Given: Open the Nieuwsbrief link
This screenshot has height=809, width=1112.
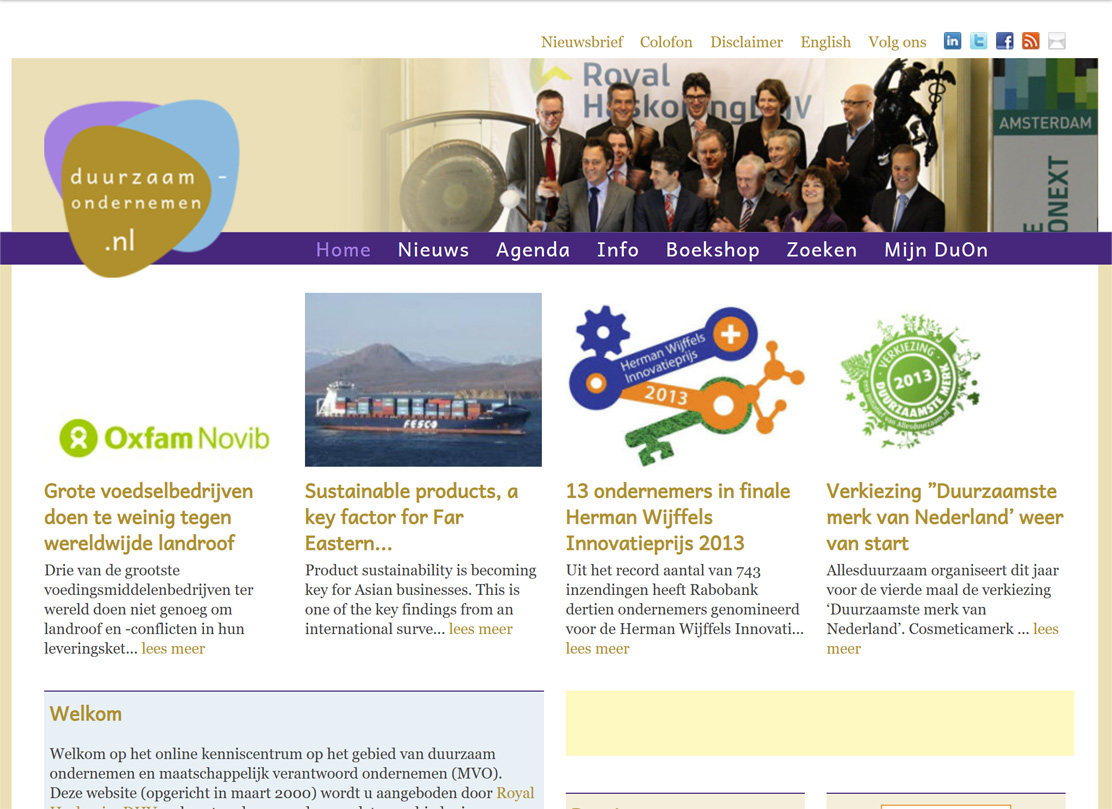Looking at the screenshot, I should click(x=581, y=42).
